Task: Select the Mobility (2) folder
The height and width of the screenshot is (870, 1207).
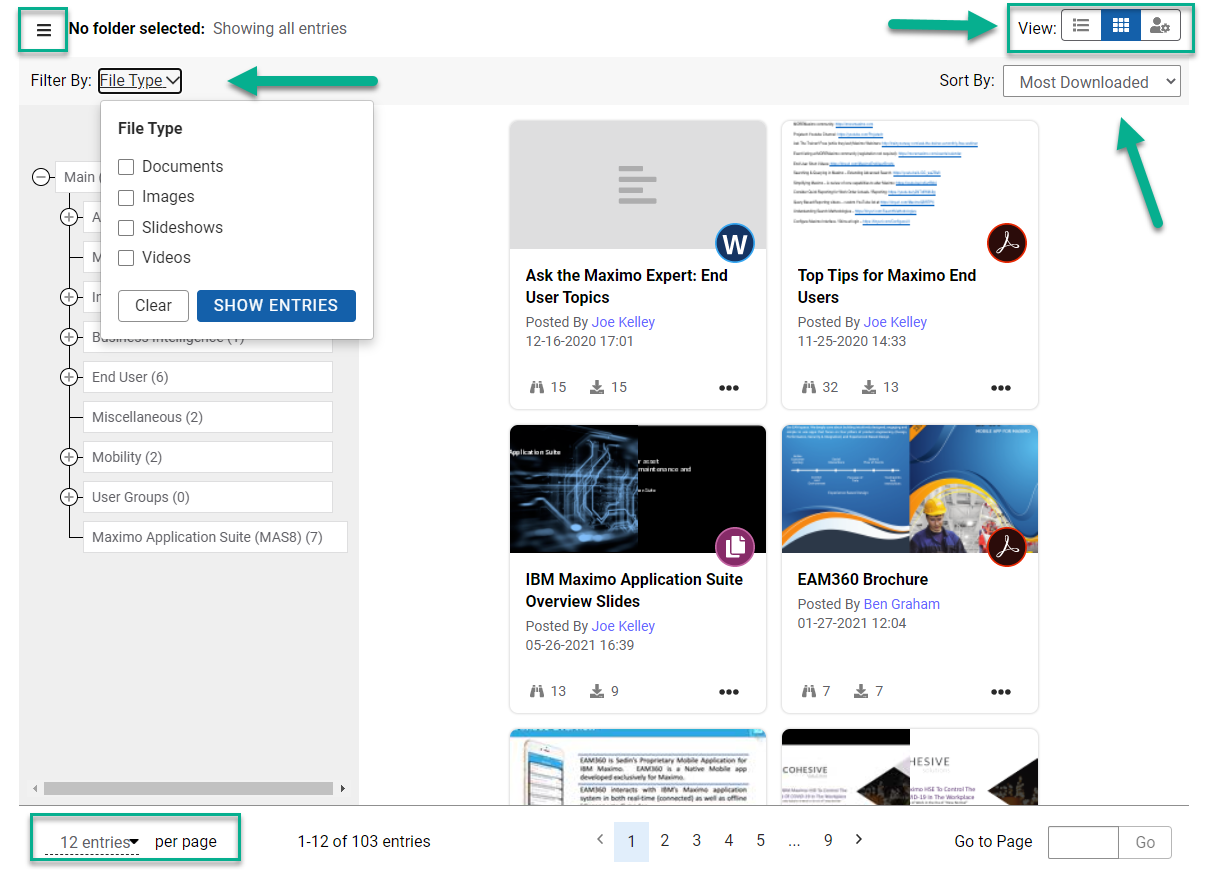Action: click(x=207, y=457)
